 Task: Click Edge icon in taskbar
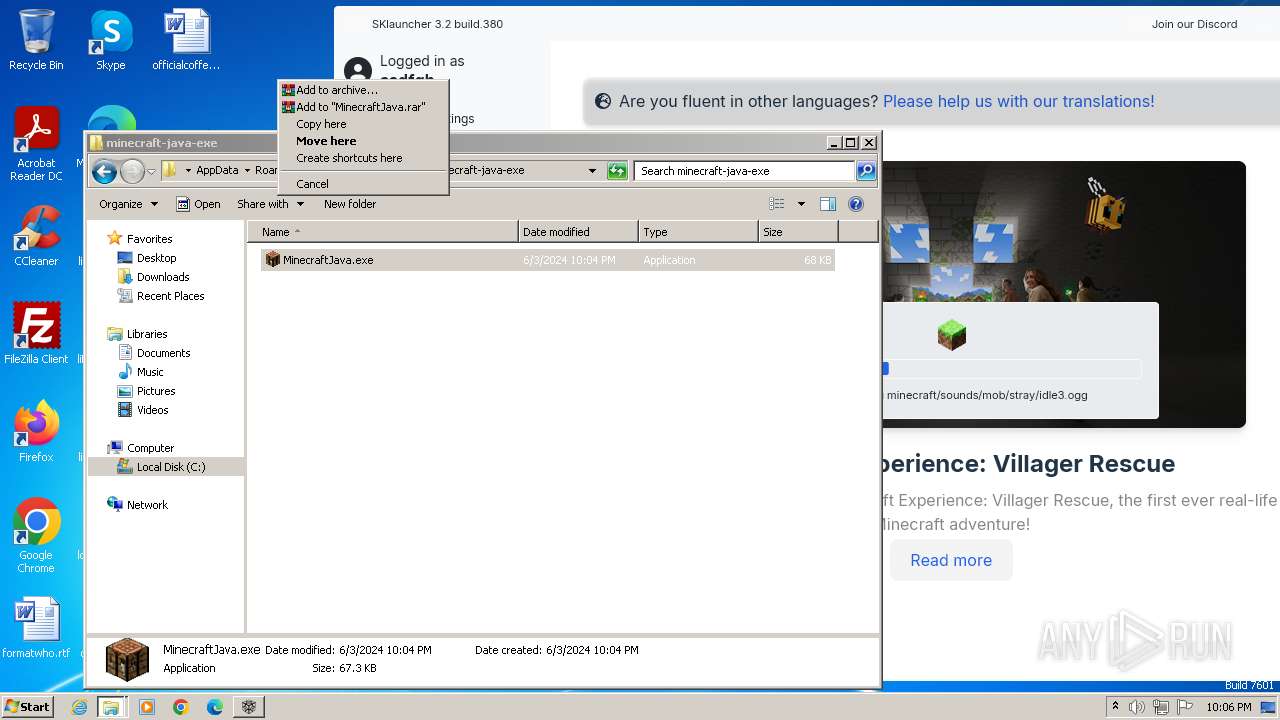click(x=215, y=707)
